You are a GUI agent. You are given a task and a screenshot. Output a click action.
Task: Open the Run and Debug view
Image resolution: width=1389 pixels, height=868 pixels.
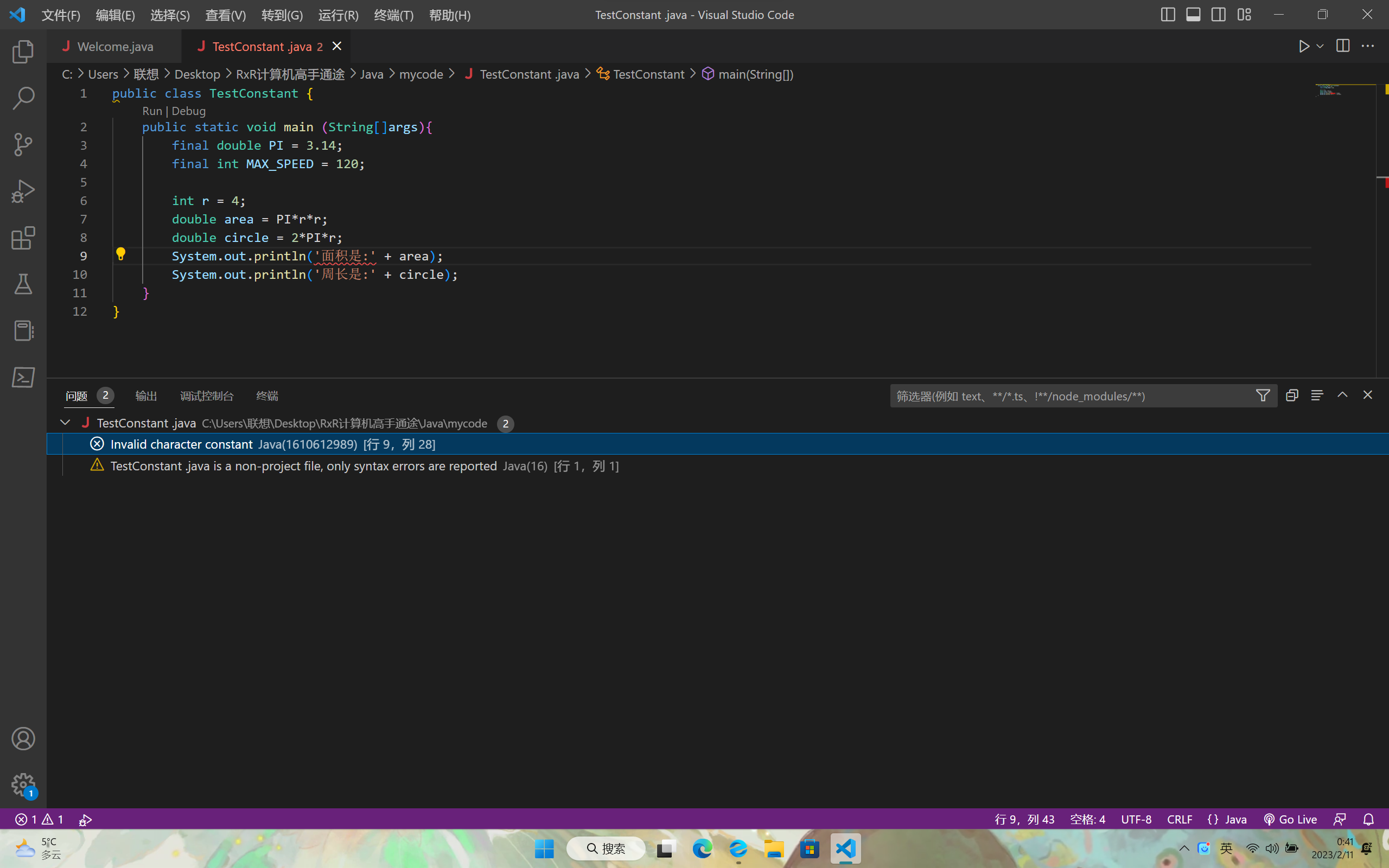pos(23,191)
